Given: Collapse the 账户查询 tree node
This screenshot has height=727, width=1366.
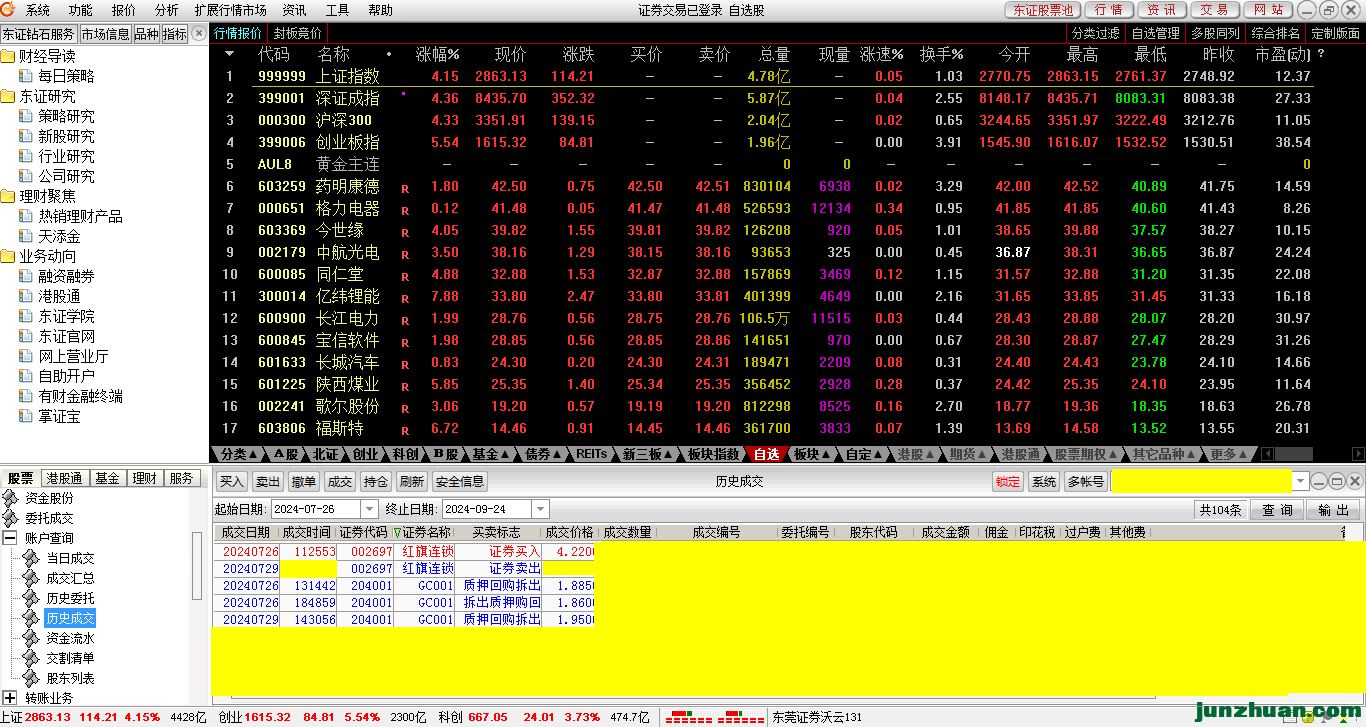Looking at the screenshot, I should (x=10, y=538).
